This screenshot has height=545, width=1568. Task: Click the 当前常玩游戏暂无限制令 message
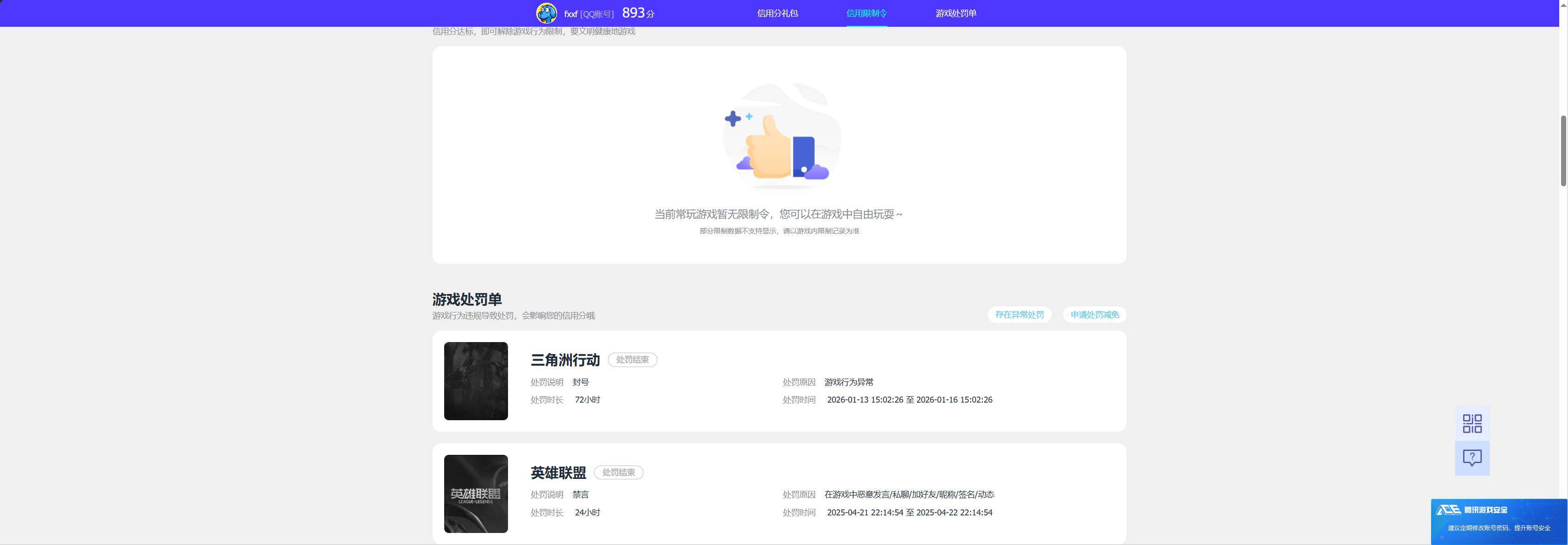click(779, 214)
